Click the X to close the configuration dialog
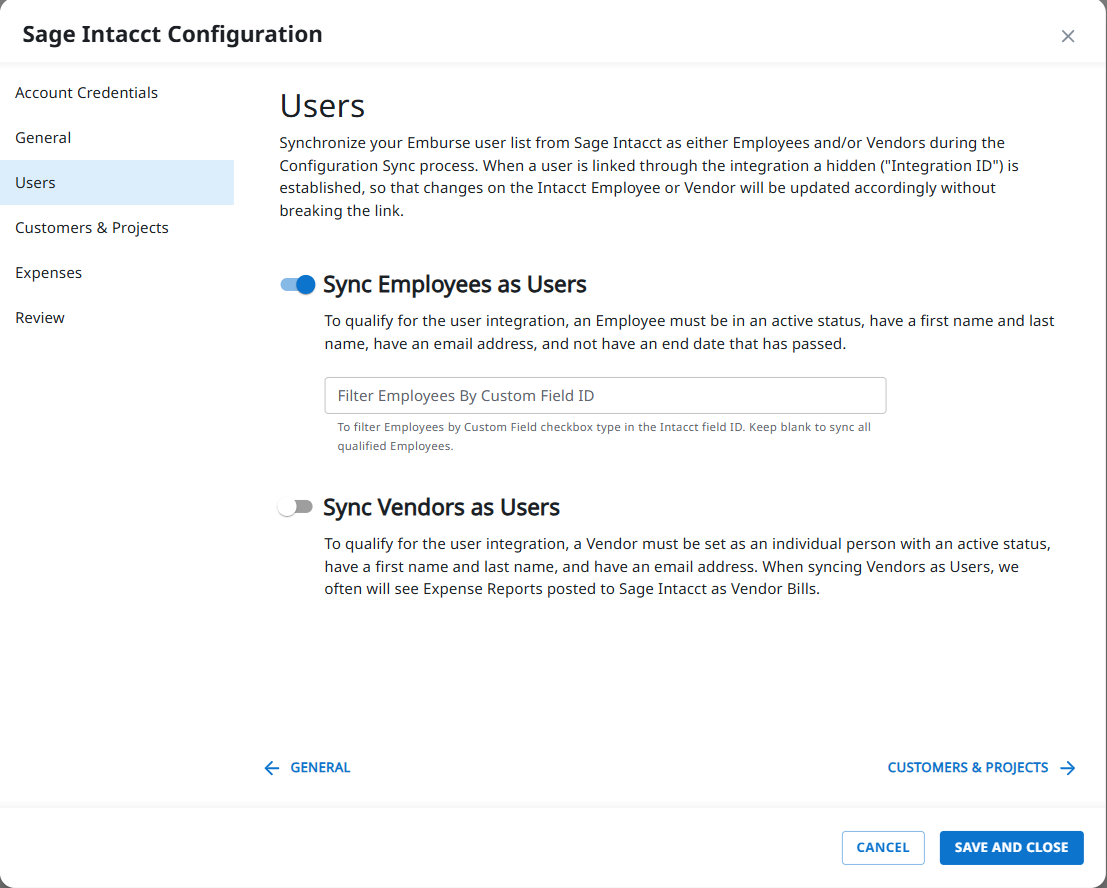This screenshot has height=888, width=1107. coord(1067,36)
